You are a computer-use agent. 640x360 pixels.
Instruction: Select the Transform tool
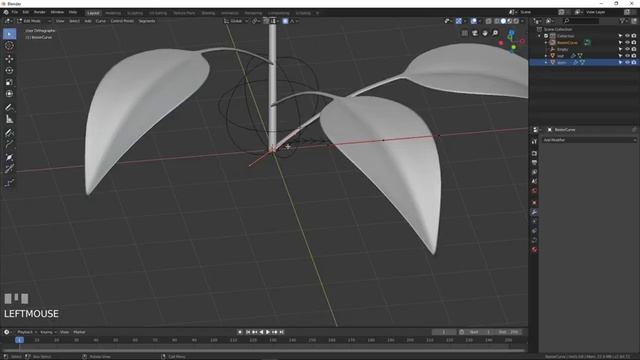9,94
